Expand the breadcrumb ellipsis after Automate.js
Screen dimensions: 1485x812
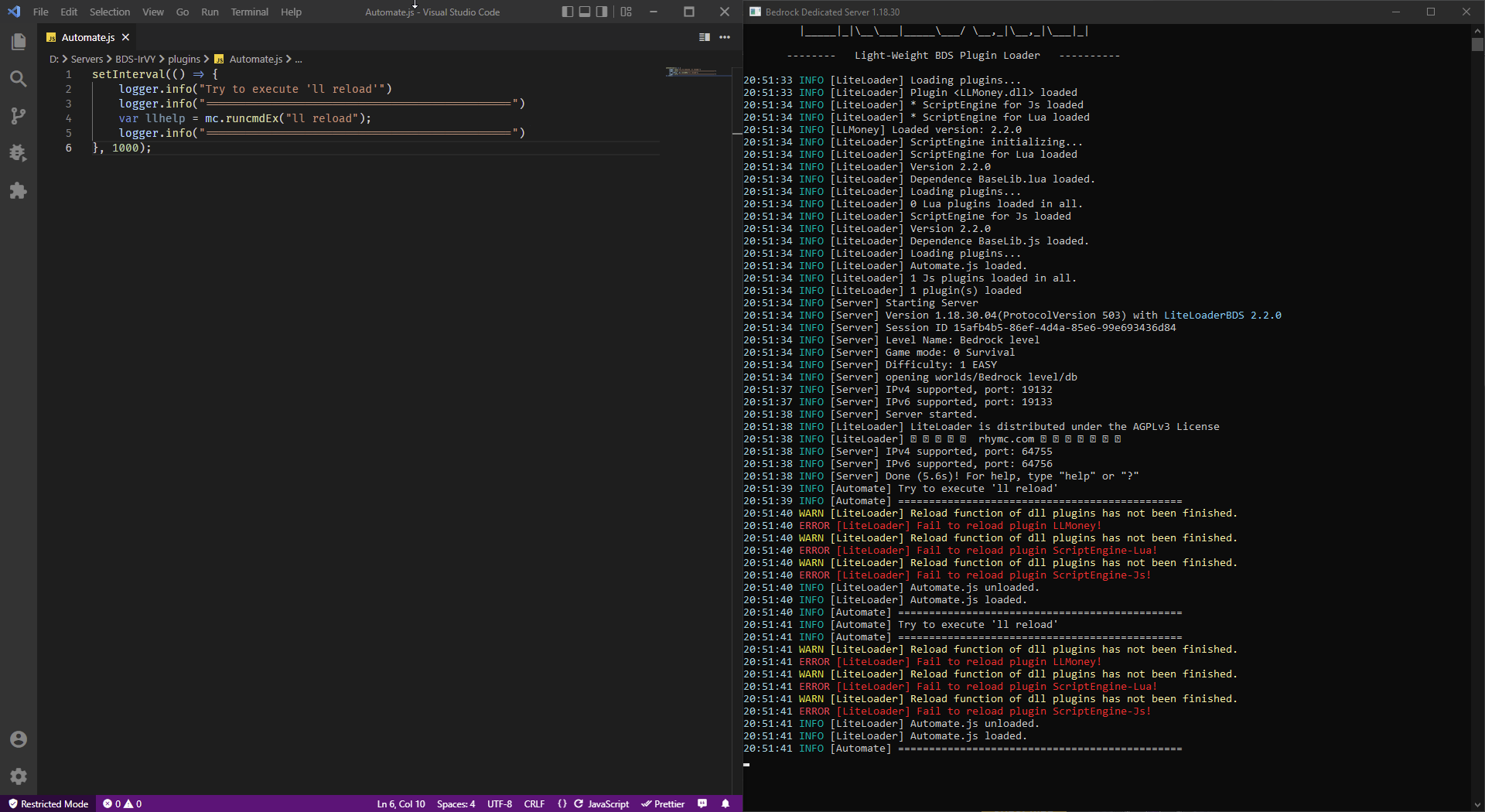coord(300,59)
